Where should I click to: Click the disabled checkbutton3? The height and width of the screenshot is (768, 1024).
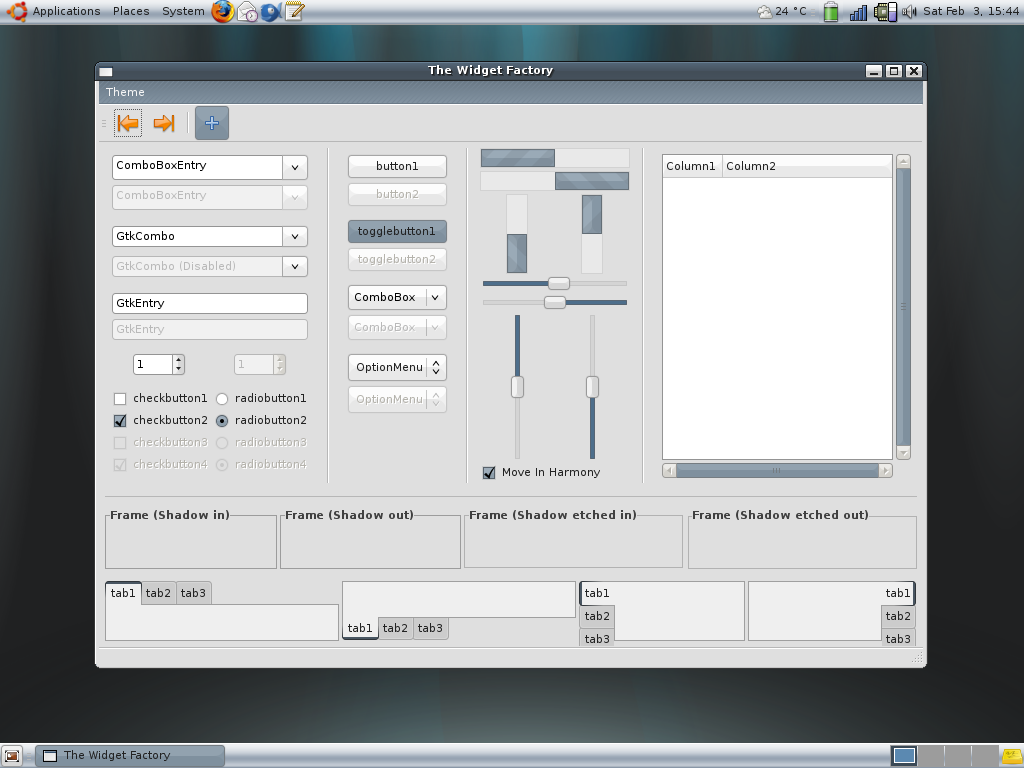tap(120, 443)
